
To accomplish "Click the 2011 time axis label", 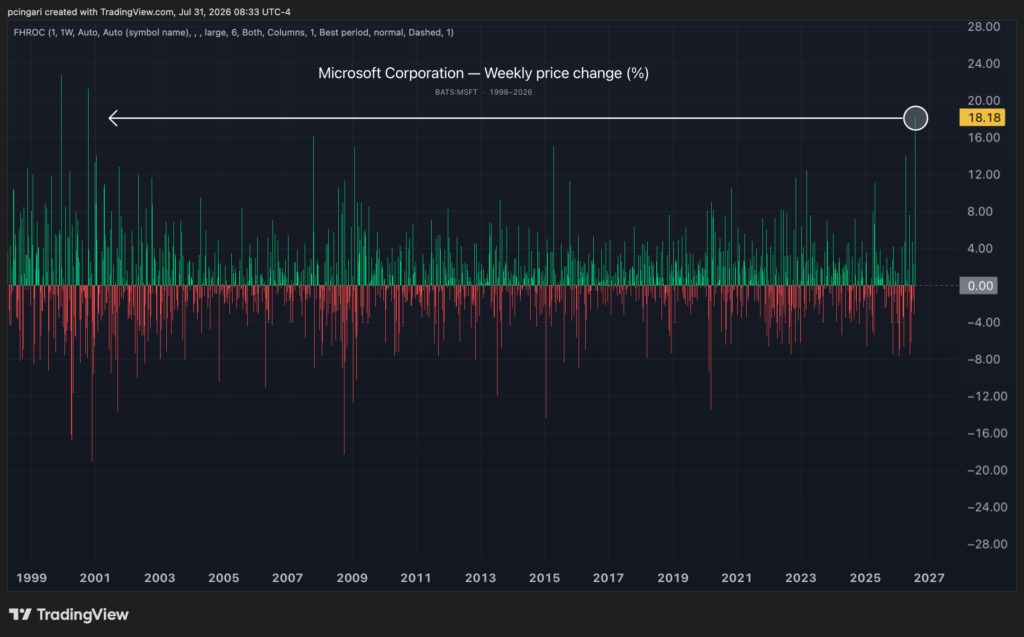I will click(416, 578).
